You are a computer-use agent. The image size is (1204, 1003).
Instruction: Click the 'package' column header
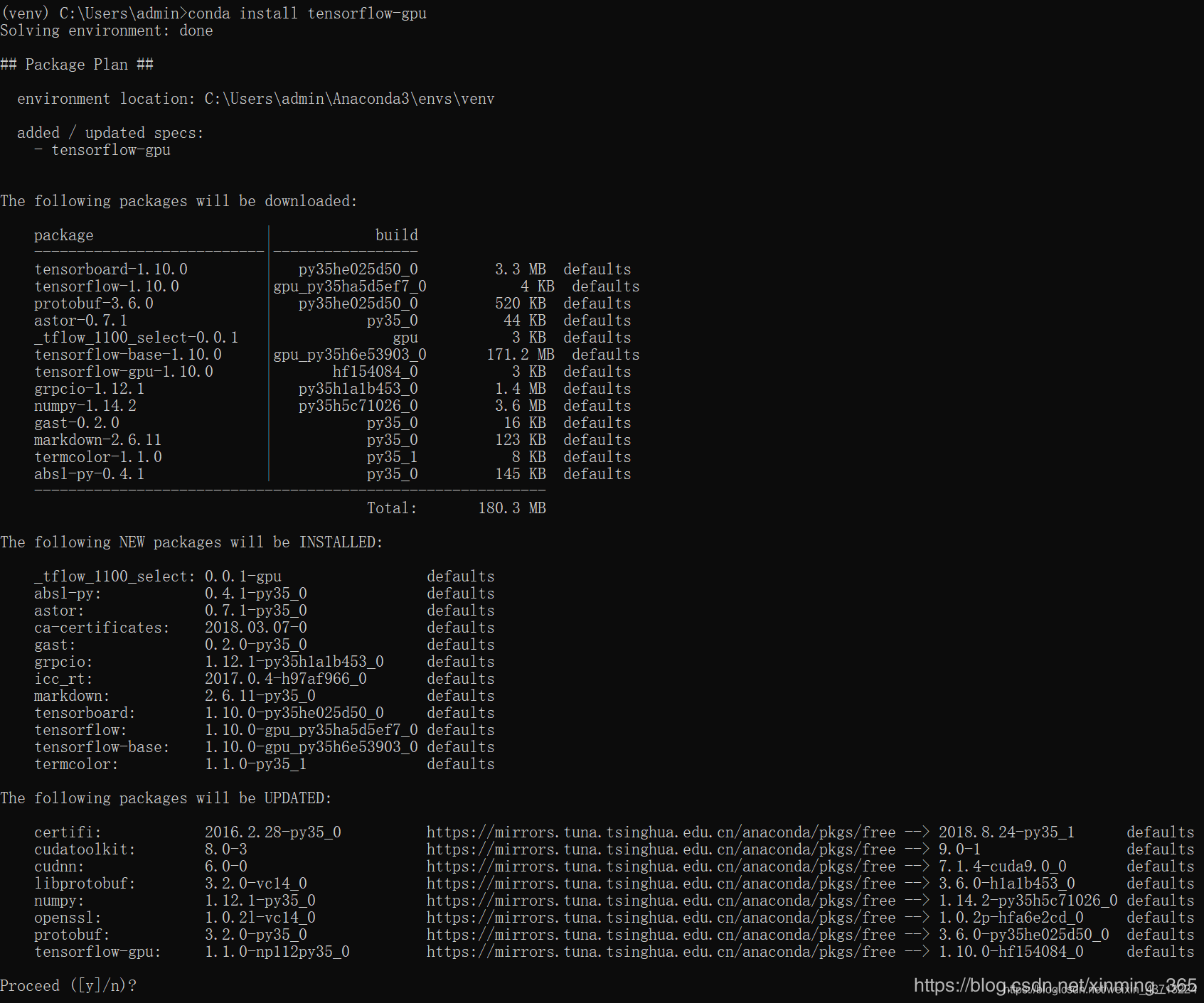(64, 235)
